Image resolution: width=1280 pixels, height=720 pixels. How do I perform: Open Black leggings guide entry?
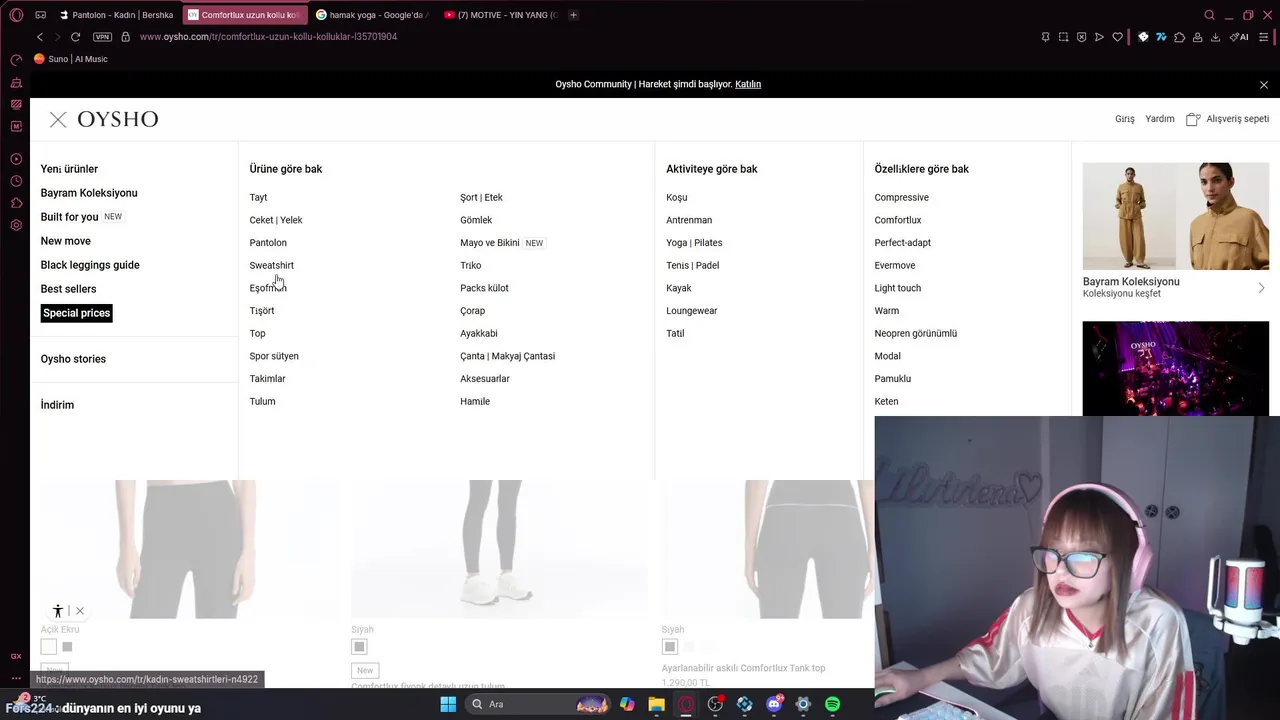pos(90,265)
